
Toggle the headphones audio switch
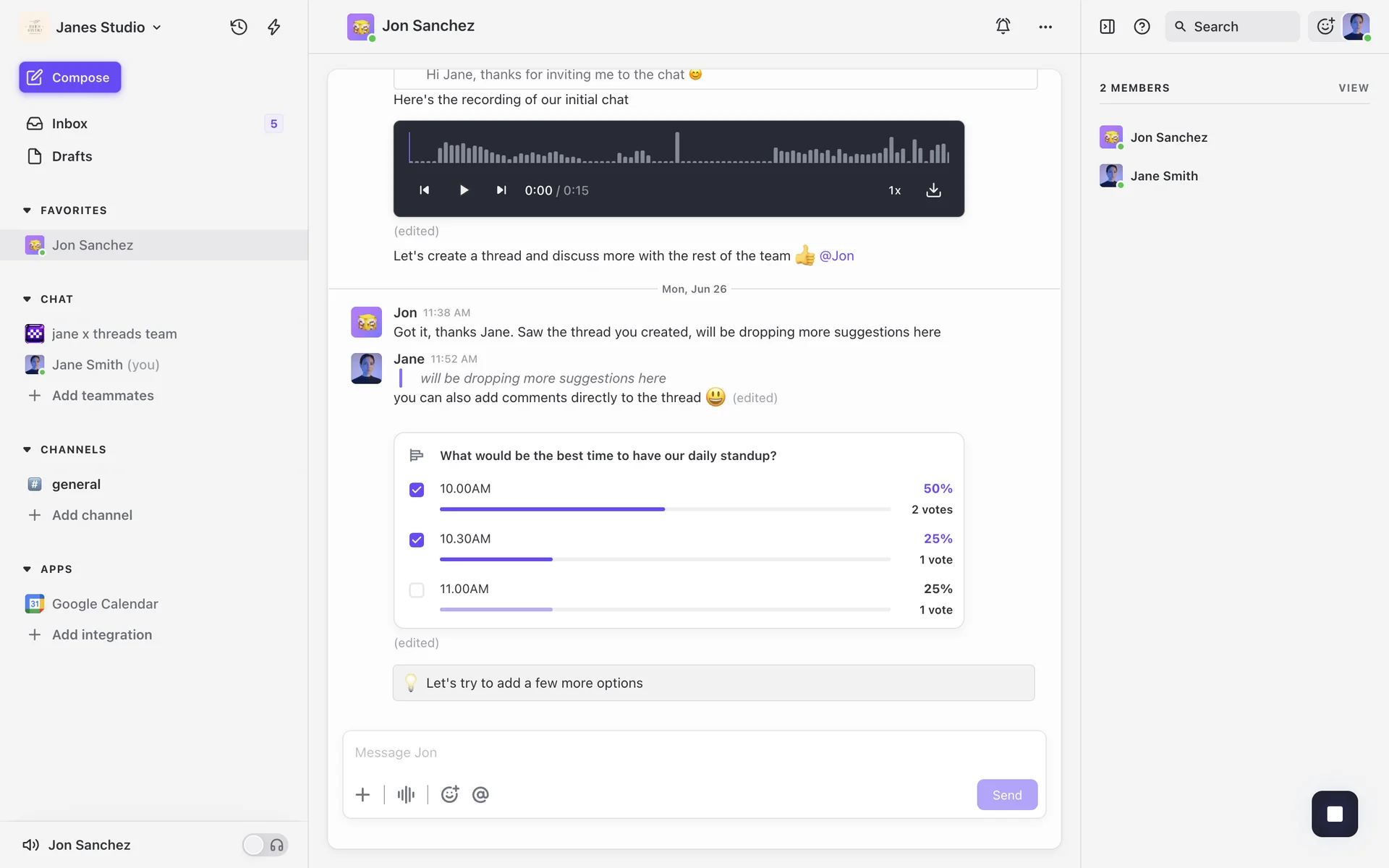(x=265, y=845)
